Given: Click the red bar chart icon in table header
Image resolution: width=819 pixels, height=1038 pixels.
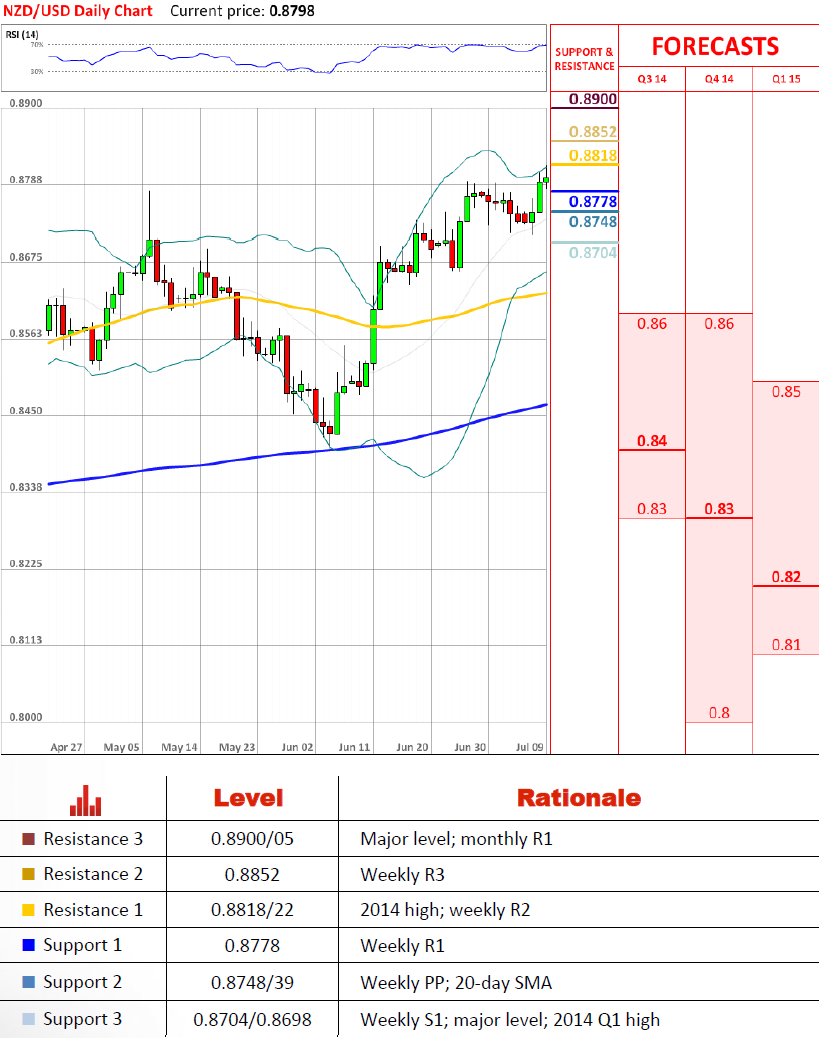Looking at the screenshot, I should 85,800.
